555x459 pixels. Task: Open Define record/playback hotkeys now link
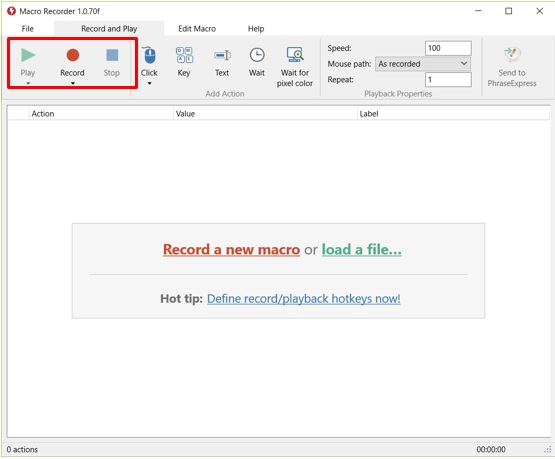[x=304, y=299]
